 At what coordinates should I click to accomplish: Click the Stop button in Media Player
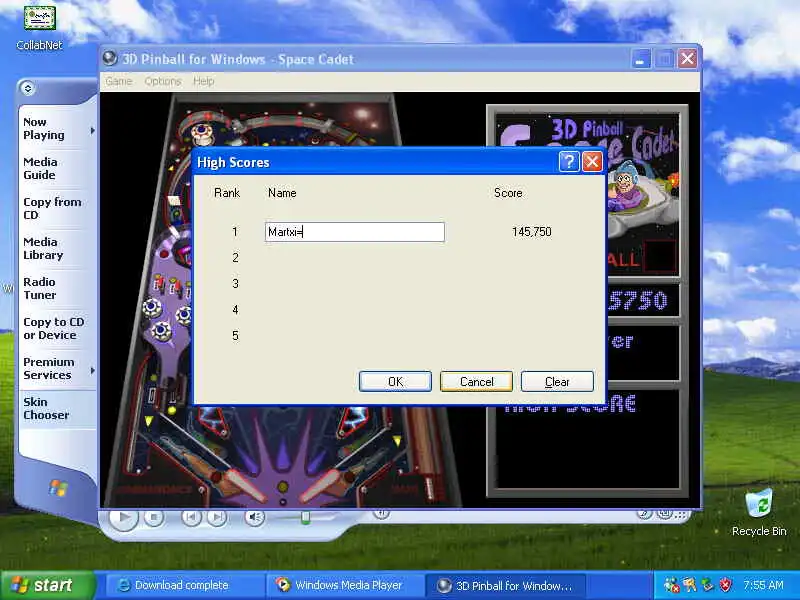[x=154, y=518]
